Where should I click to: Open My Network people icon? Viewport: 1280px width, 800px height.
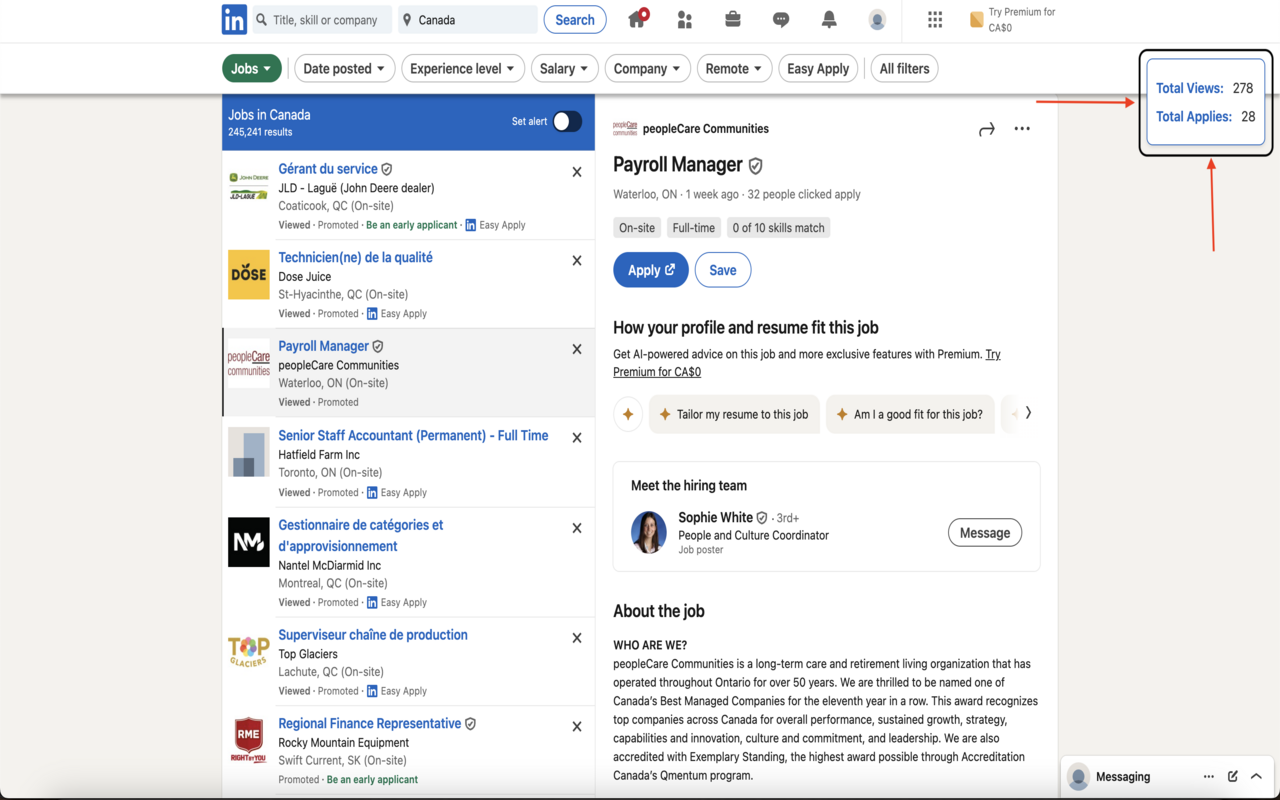pos(685,20)
